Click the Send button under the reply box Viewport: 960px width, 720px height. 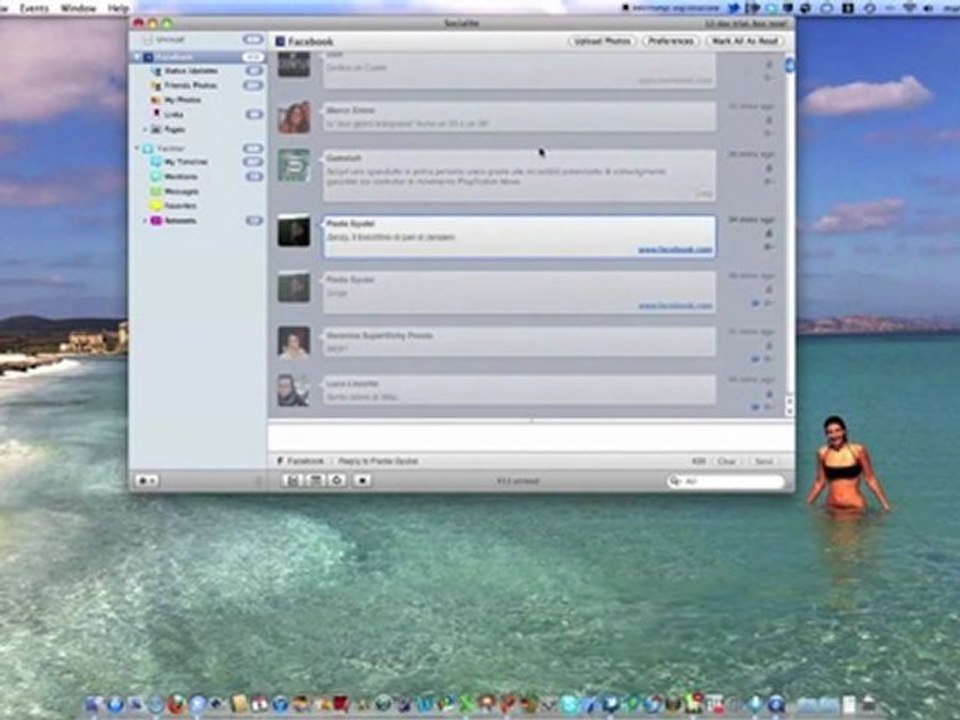(x=763, y=462)
